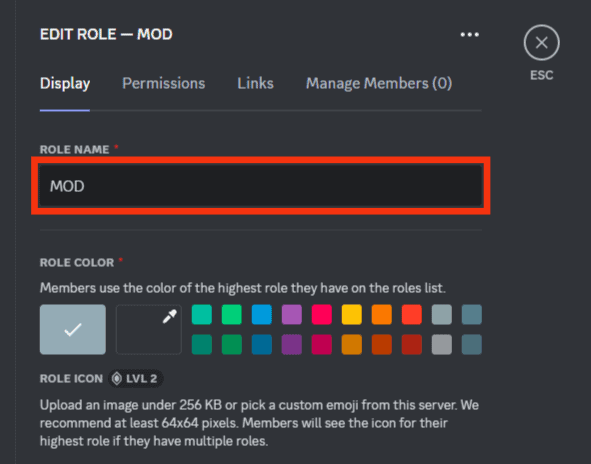
Task: Click the LVL 2 boost badge
Action: point(136,378)
